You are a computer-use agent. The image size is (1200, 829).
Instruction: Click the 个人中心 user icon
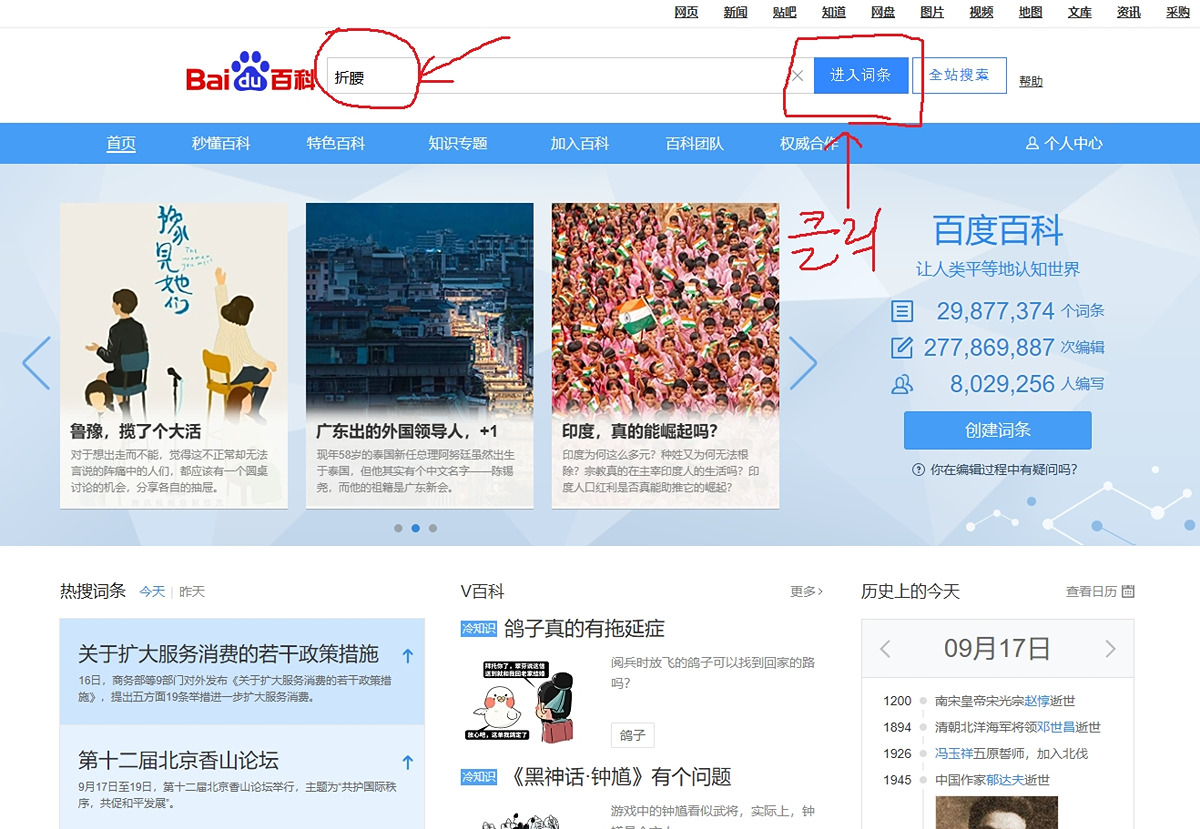pos(1032,144)
